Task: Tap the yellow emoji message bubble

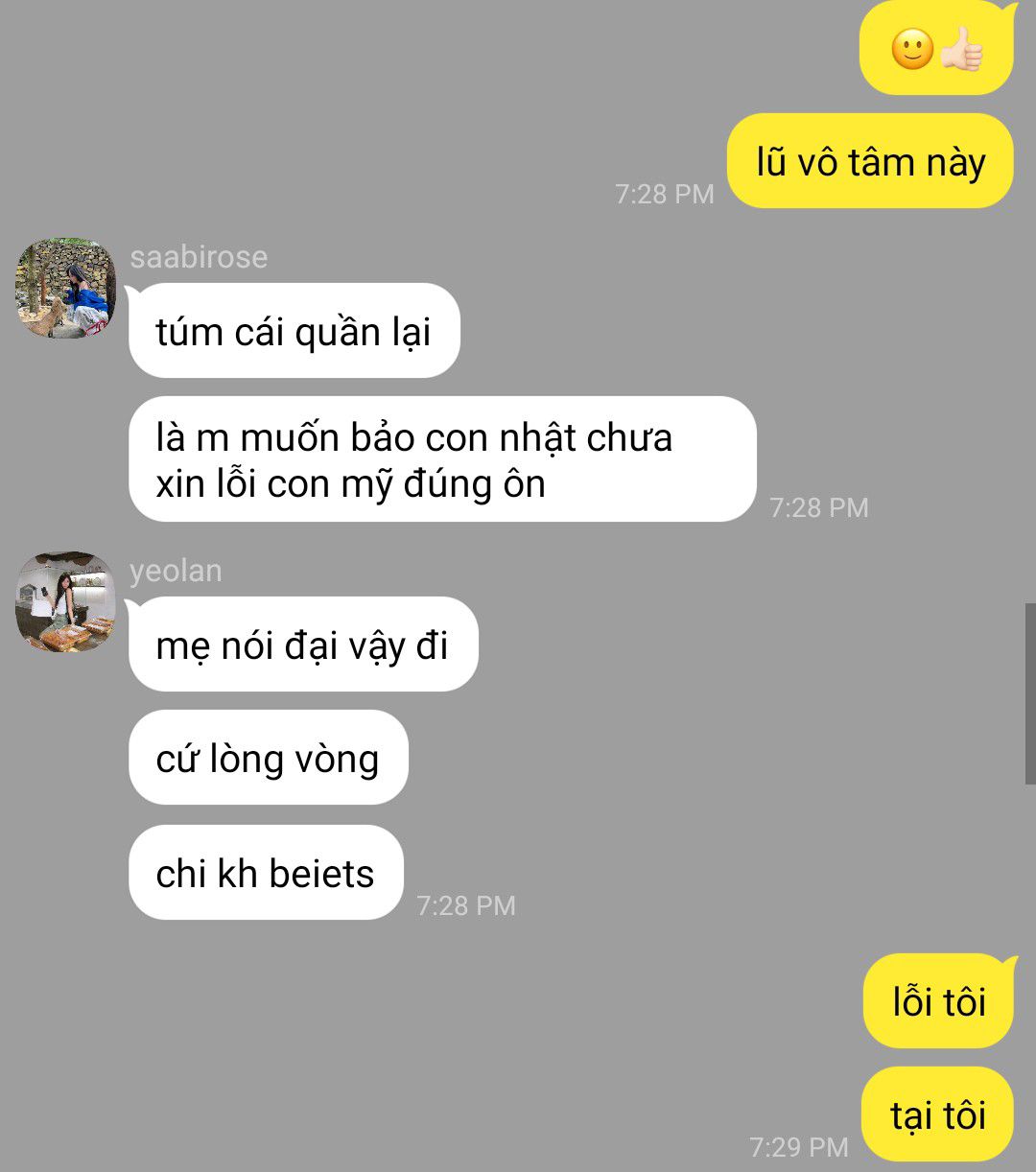Action: point(936,48)
